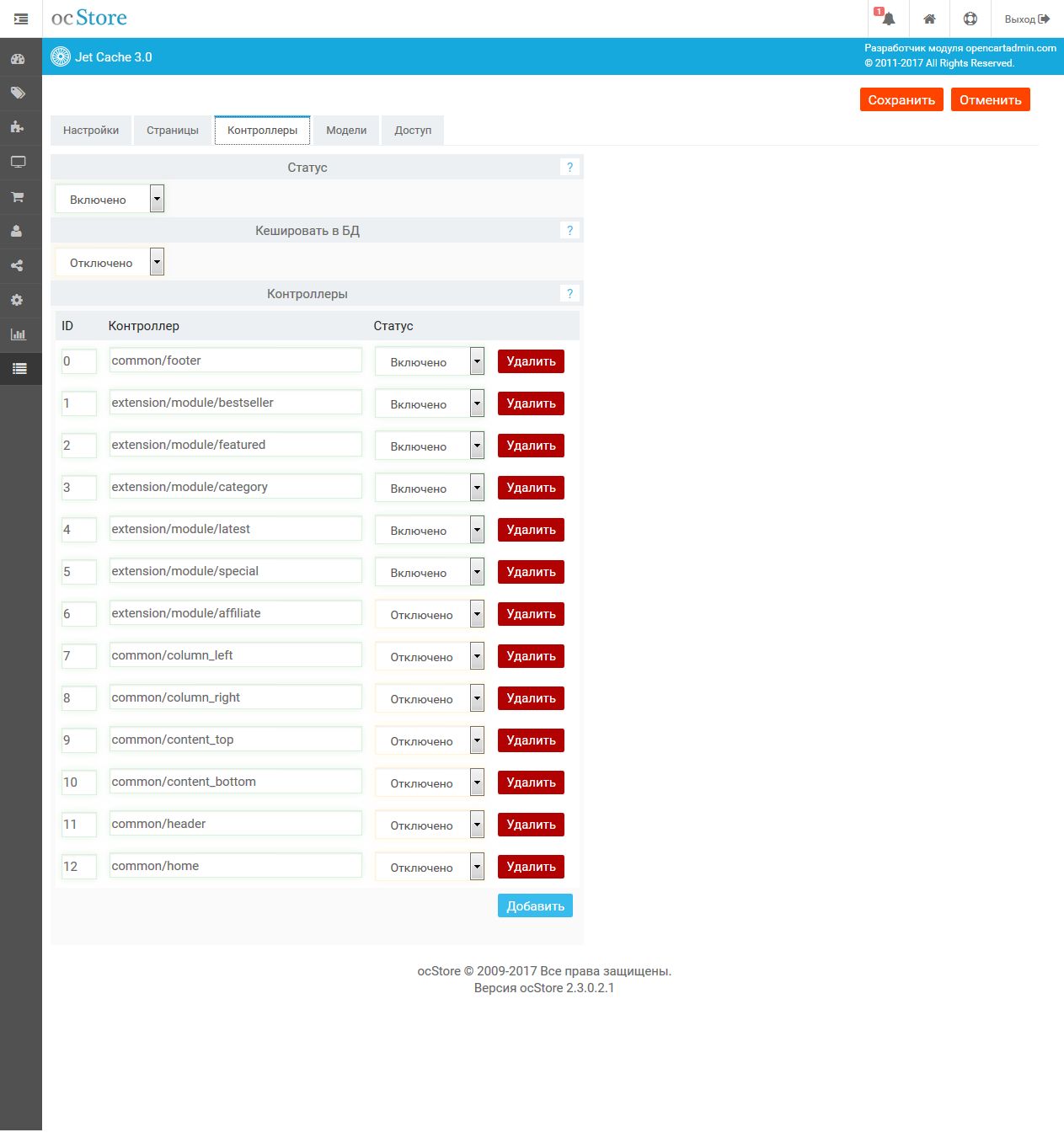Delete the common/header controller row
Screen dimensions: 1064x1143
point(531,825)
